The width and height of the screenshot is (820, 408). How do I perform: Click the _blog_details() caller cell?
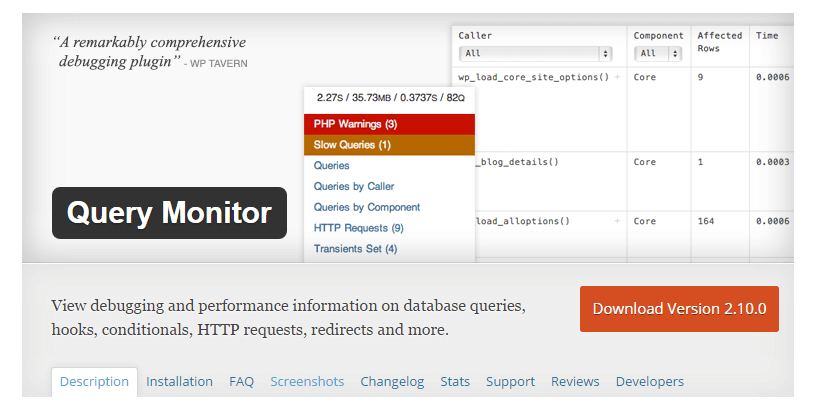point(517,162)
